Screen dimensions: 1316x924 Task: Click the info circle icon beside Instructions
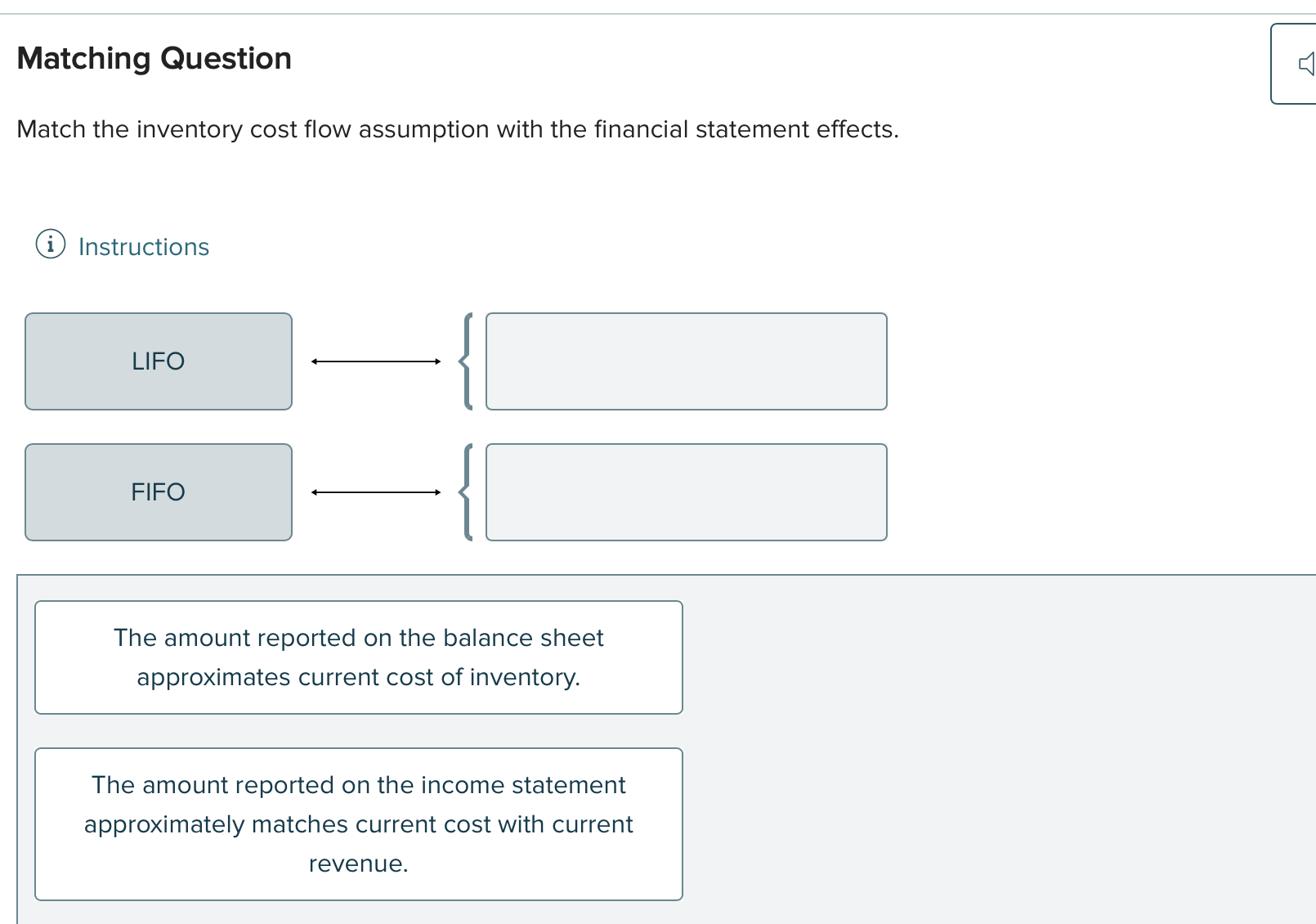51,244
